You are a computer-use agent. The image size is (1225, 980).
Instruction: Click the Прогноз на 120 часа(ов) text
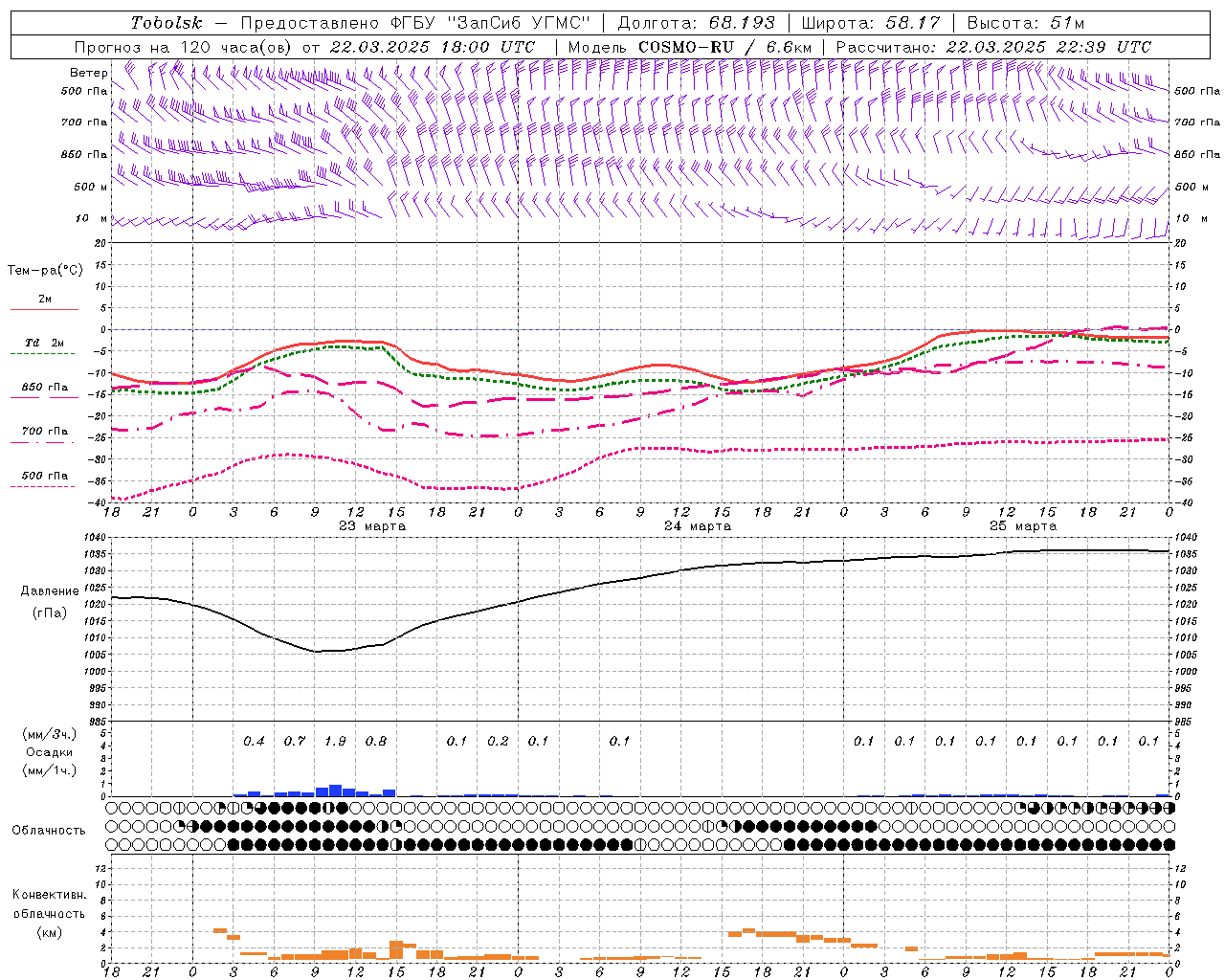coord(185,47)
